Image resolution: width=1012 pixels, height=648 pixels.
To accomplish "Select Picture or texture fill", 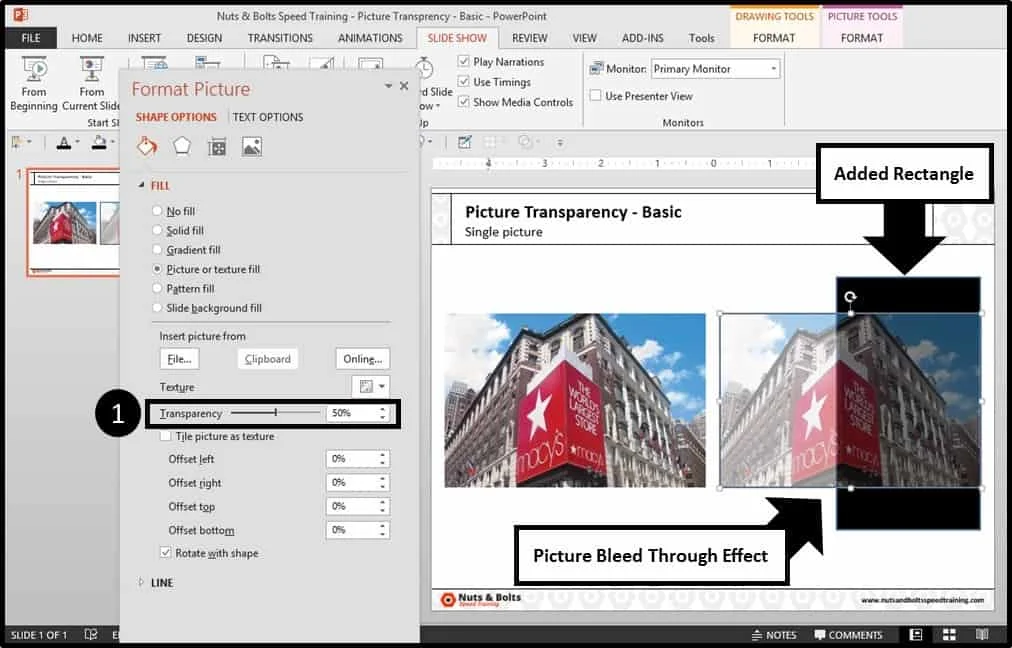I will (x=157, y=269).
